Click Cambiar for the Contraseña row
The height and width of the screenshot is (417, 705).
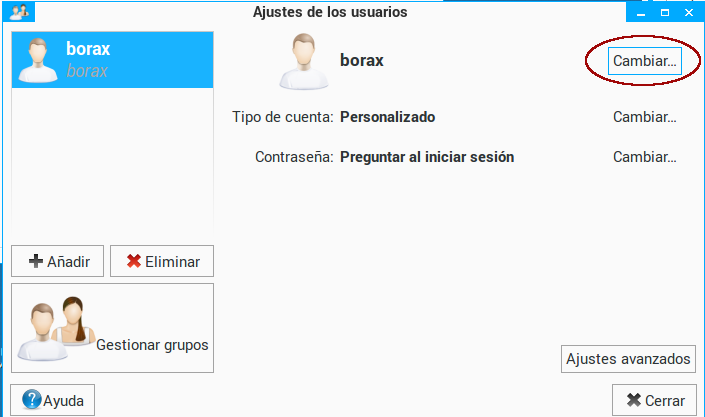(x=645, y=157)
